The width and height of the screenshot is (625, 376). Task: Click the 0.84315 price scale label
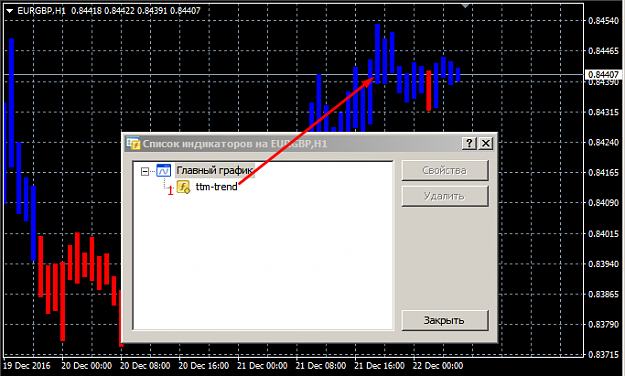coord(603,112)
